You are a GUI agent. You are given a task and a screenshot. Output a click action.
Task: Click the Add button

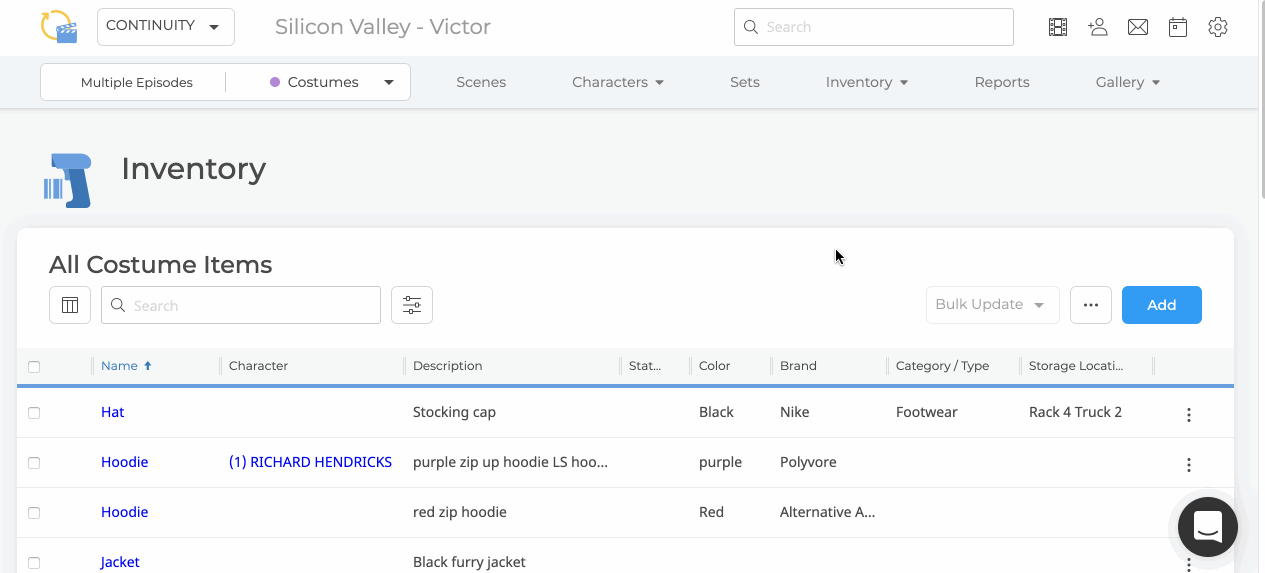[1162, 305]
